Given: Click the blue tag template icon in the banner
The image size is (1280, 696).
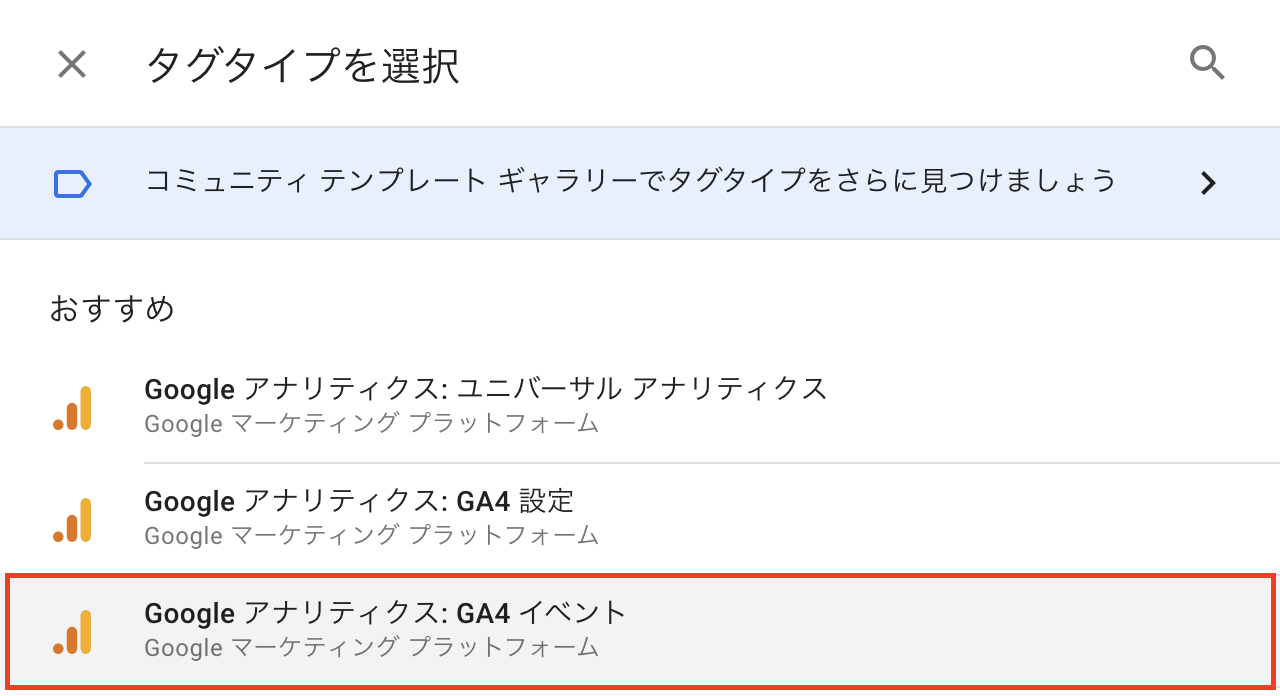Looking at the screenshot, I should pyautogui.click(x=72, y=182).
